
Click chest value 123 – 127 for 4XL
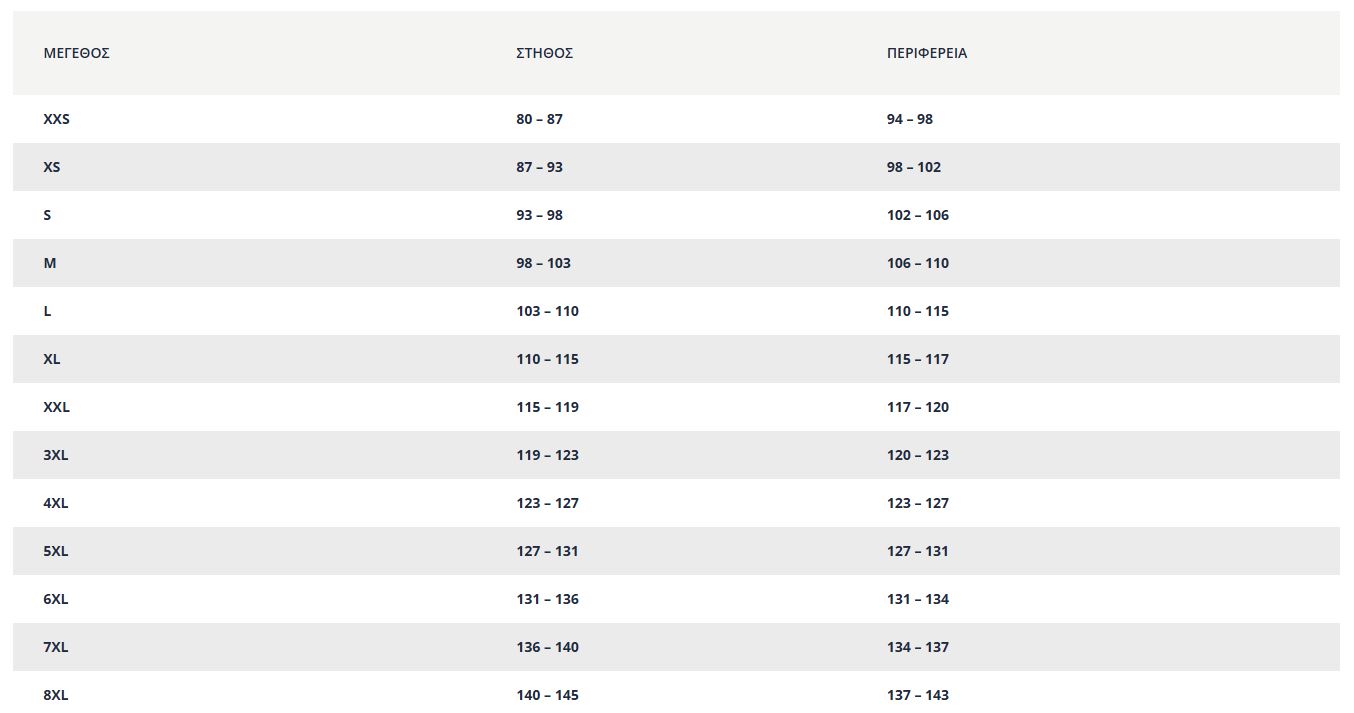[547, 503]
